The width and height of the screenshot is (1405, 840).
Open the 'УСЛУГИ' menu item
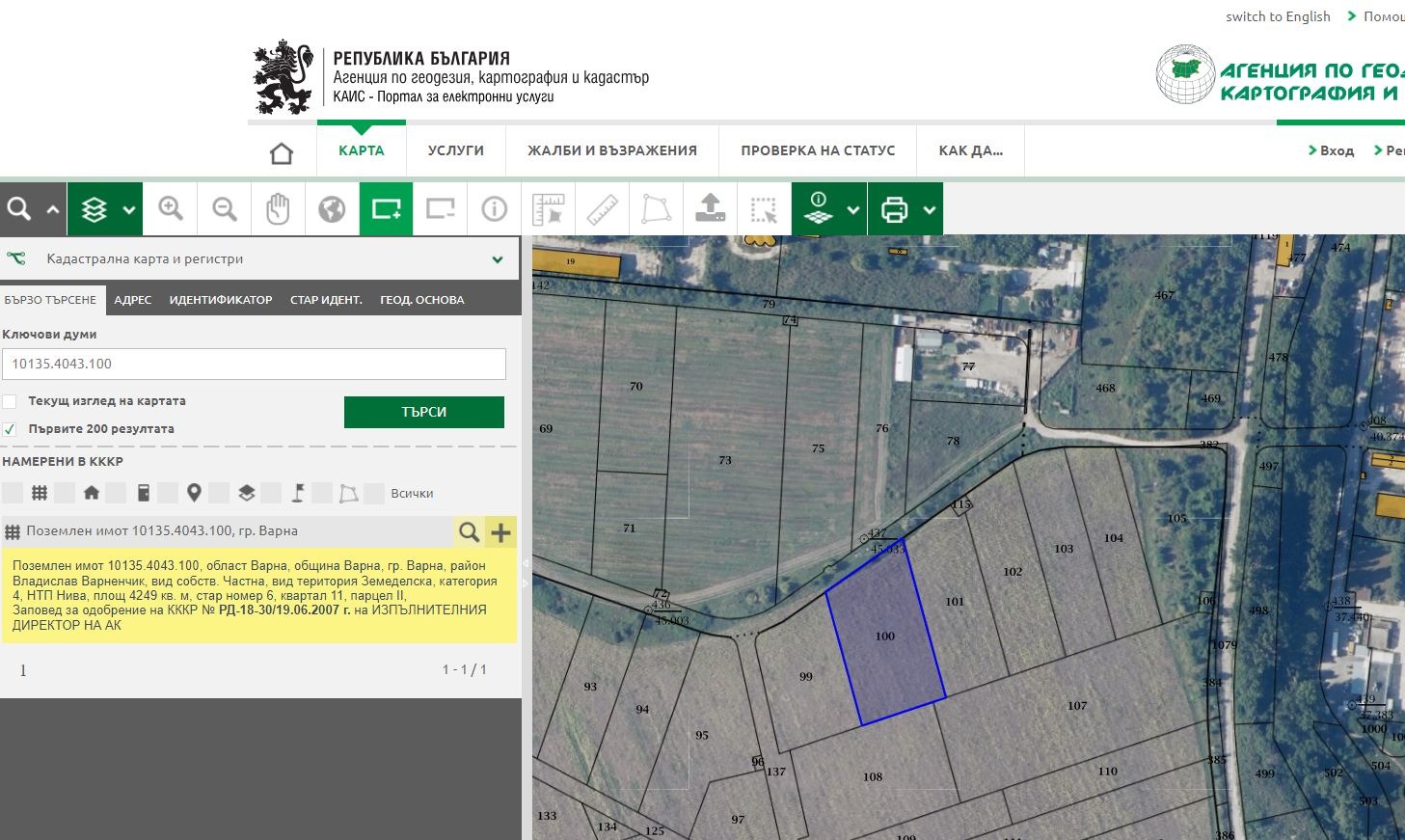point(456,150)
